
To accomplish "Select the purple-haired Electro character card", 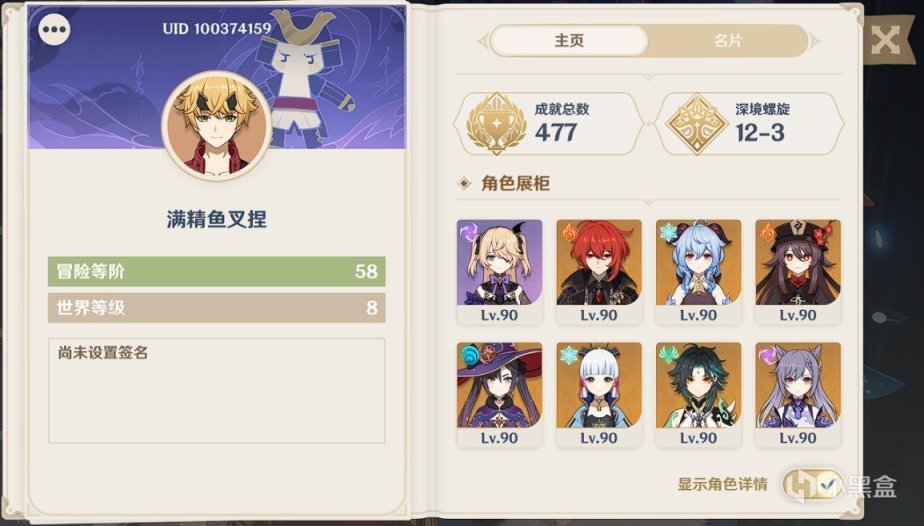I will point(798,395).
